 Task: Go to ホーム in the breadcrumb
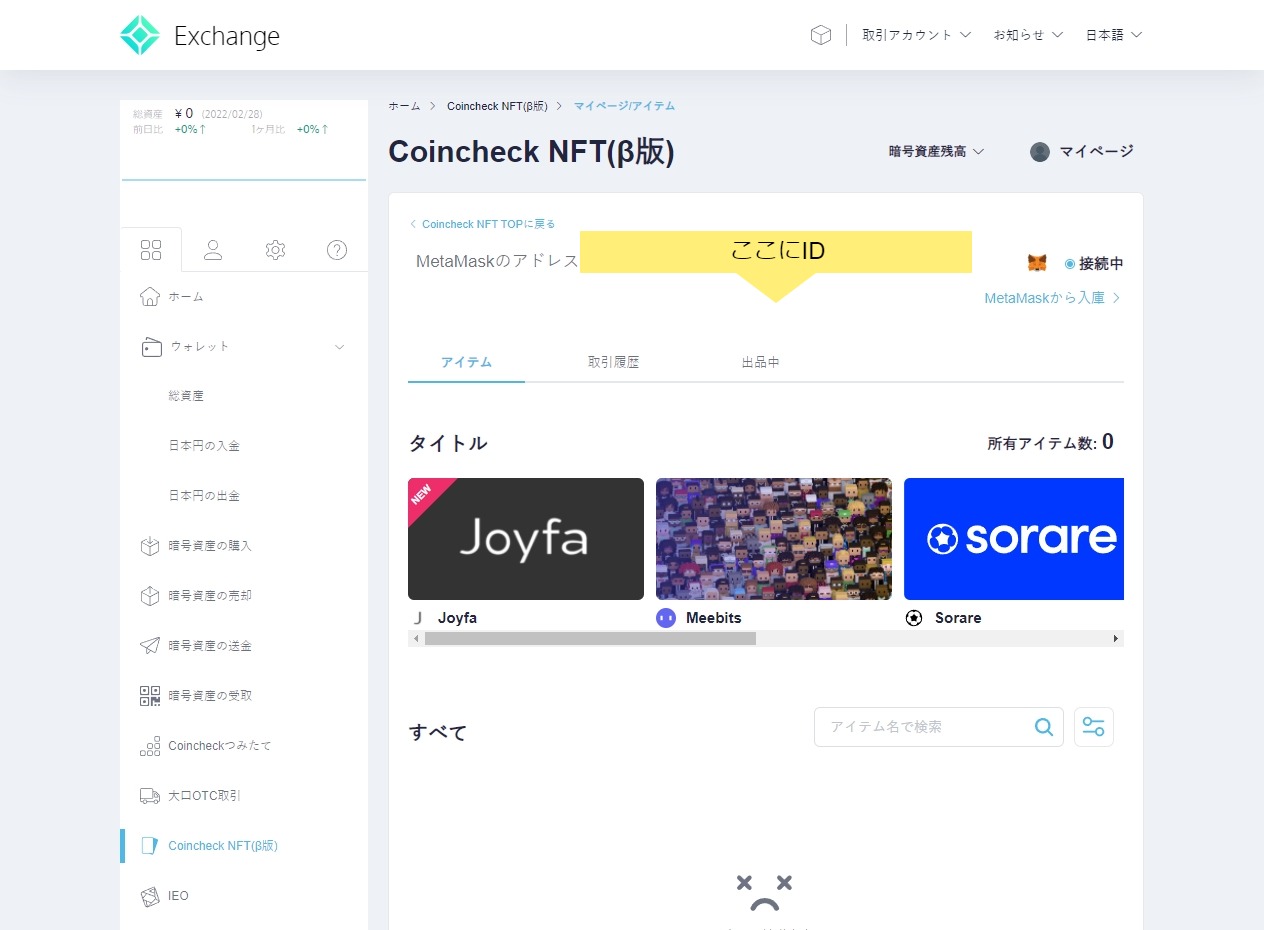pyautogui.click(x=404, y=106)
